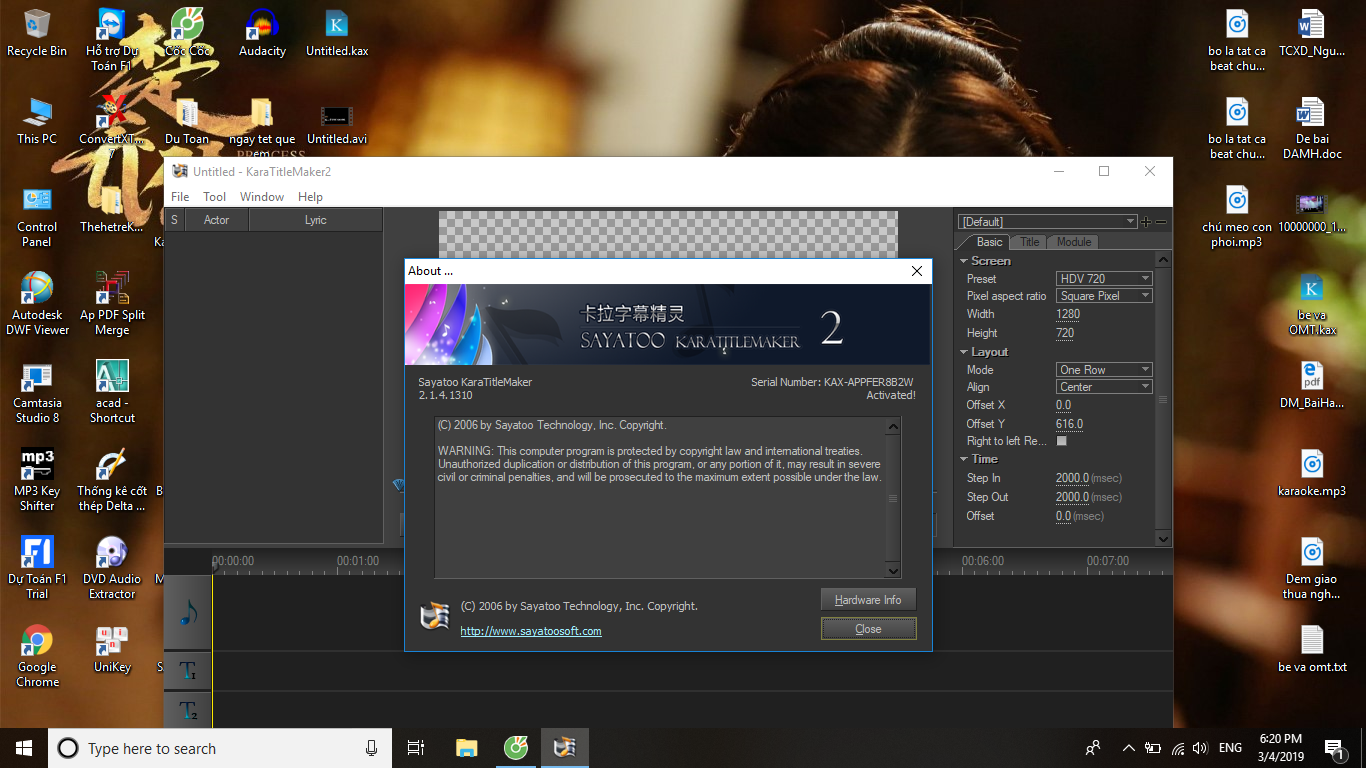Click the KaraTitleMaker taskbar icon
Viewport: 1366px width, 768px height.
pyautogui.click(x=565, y=747)
